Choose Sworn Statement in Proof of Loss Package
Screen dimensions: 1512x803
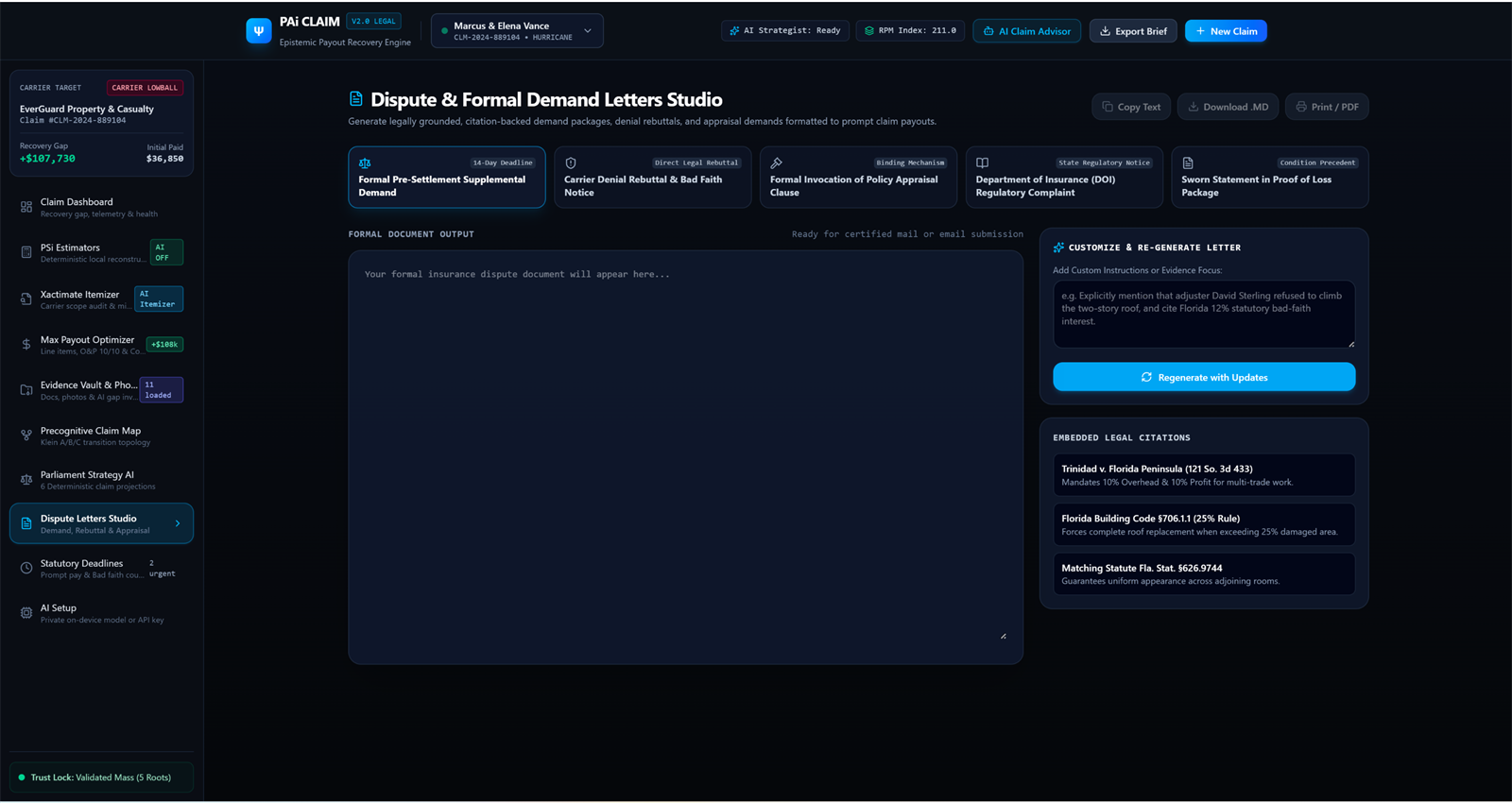(1270, 177)
